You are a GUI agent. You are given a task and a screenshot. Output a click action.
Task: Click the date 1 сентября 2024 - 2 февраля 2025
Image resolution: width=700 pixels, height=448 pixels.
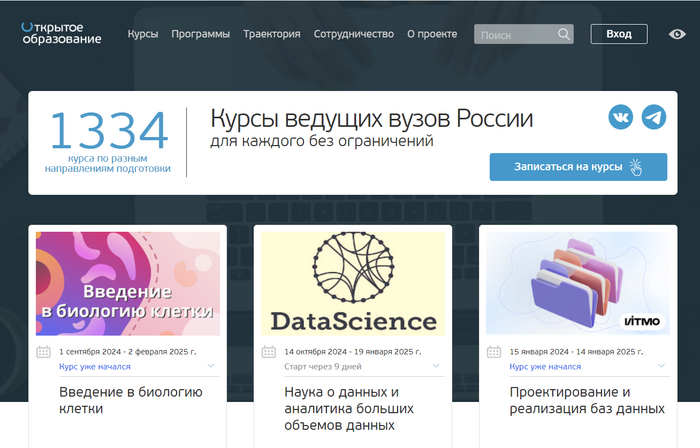pyautogui.click(x=128, y=352)
